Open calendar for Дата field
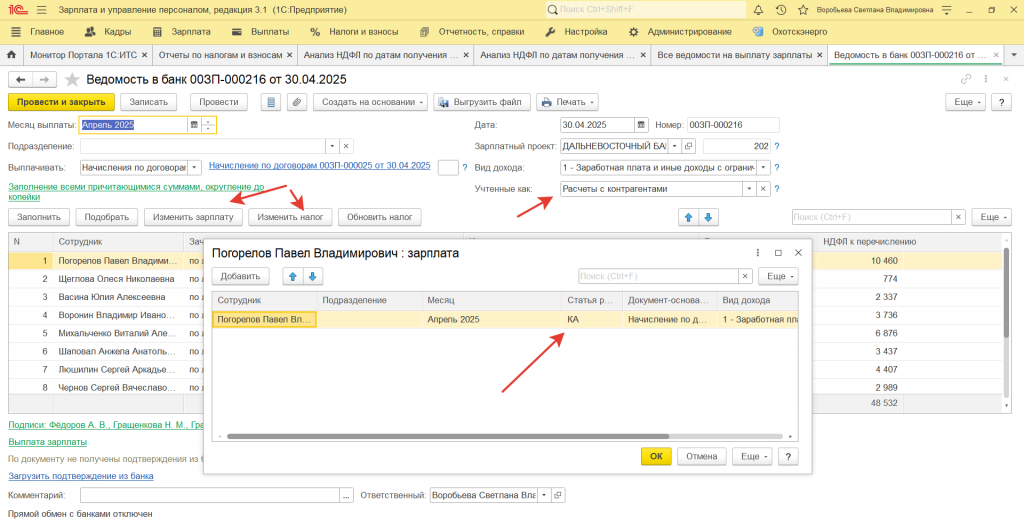 click(x=641, y=125)
